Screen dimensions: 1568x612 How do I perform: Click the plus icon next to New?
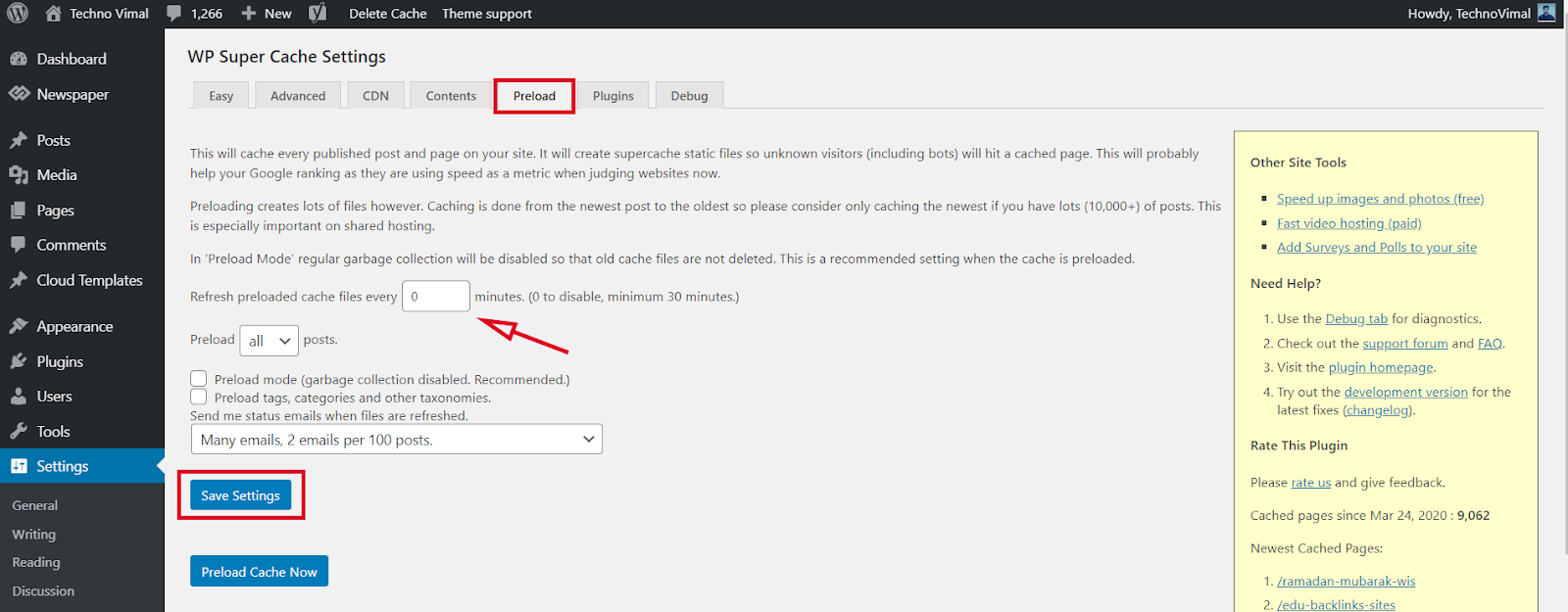coord(249,14)
